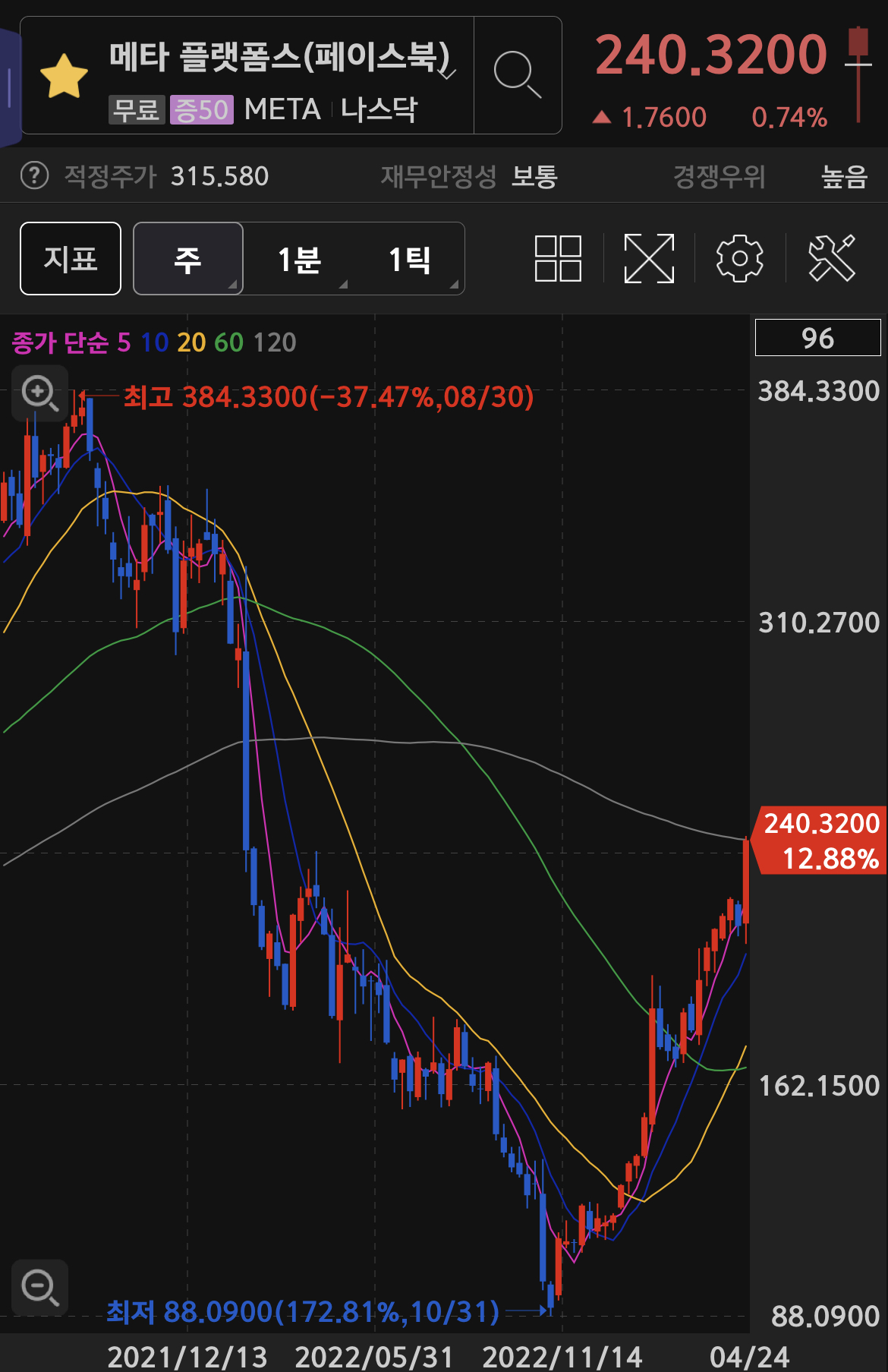Viewport: 888px width, 1372px height.
Task: Tap the red 240.3200 price tag on axis
Action: click(x=819, y=841)
